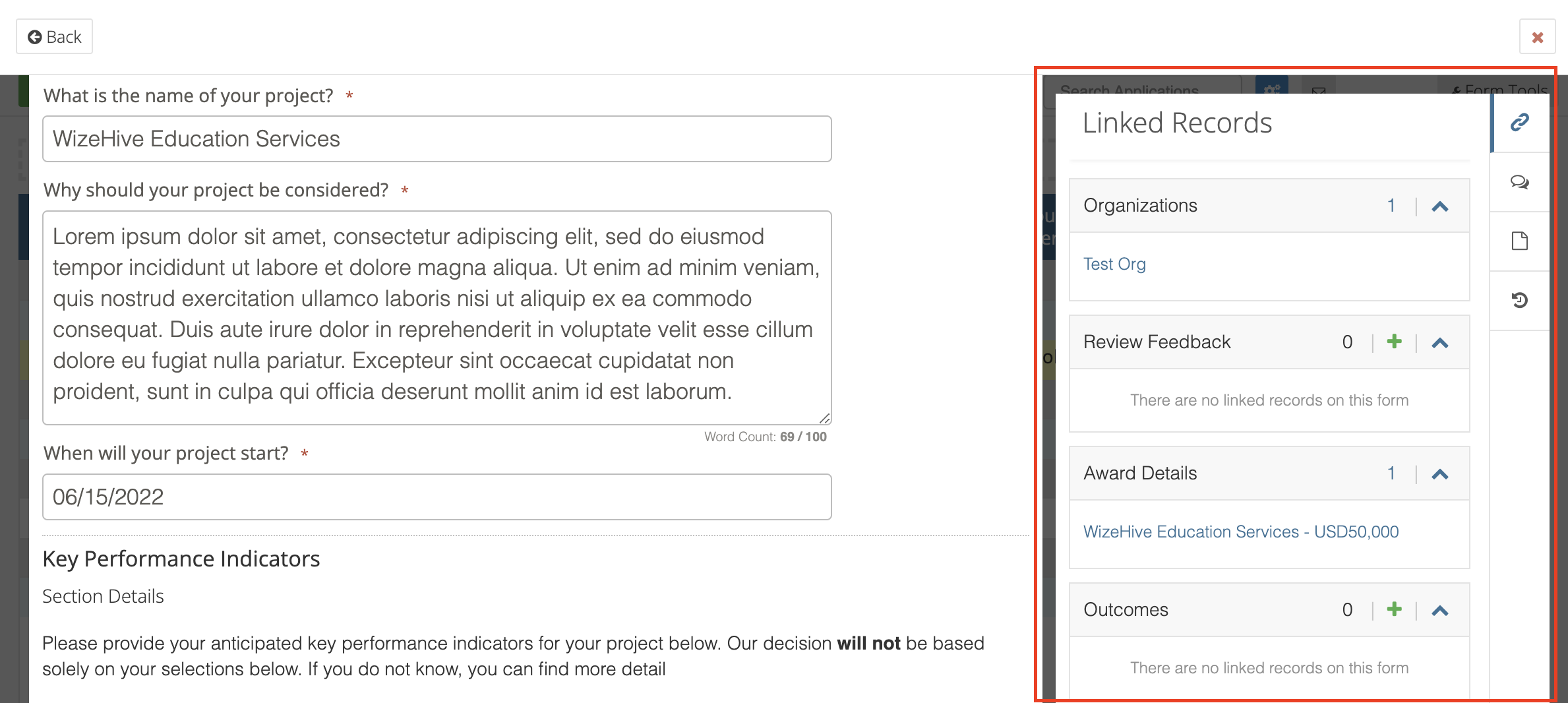Open the Documents page icon in sidebar

1519,241
